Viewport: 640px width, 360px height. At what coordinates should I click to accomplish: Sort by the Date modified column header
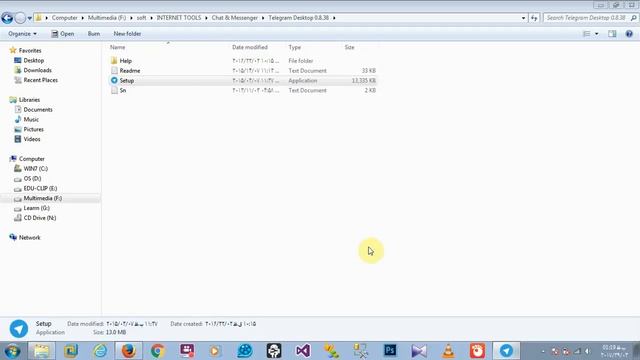[x=250, y=47]
